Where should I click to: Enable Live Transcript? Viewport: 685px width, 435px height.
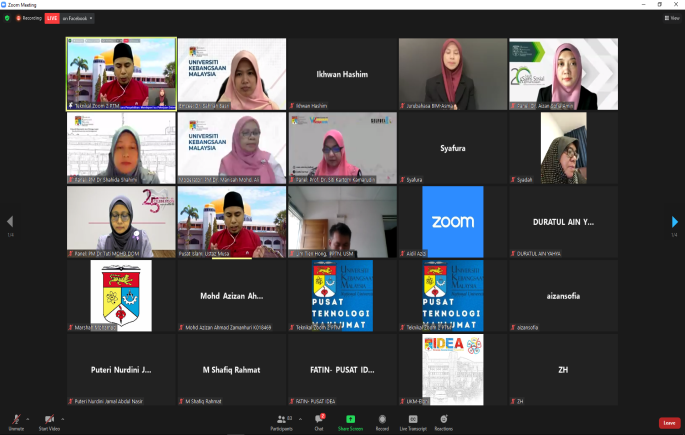tap(413, 420)
